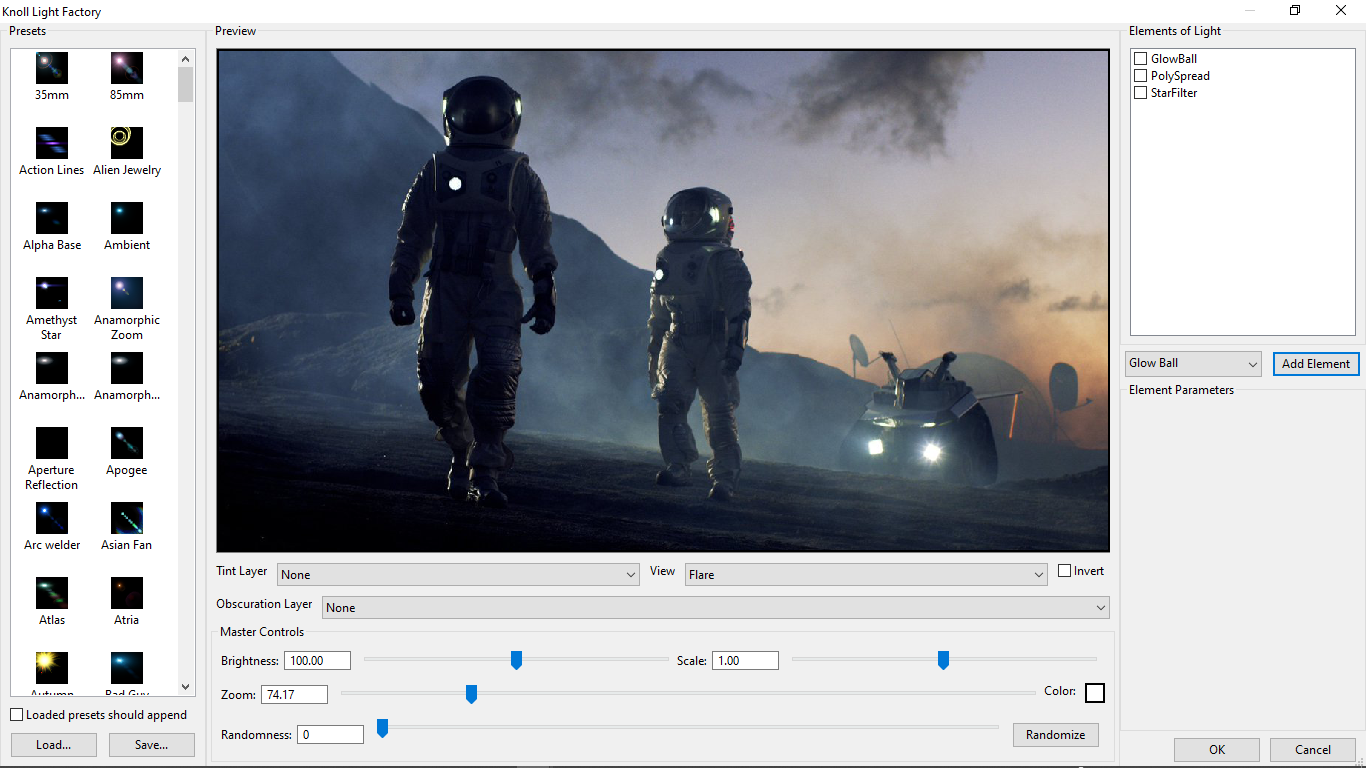
Task: Enable the PolySpread element checkbox
Action: (1140, 76)
